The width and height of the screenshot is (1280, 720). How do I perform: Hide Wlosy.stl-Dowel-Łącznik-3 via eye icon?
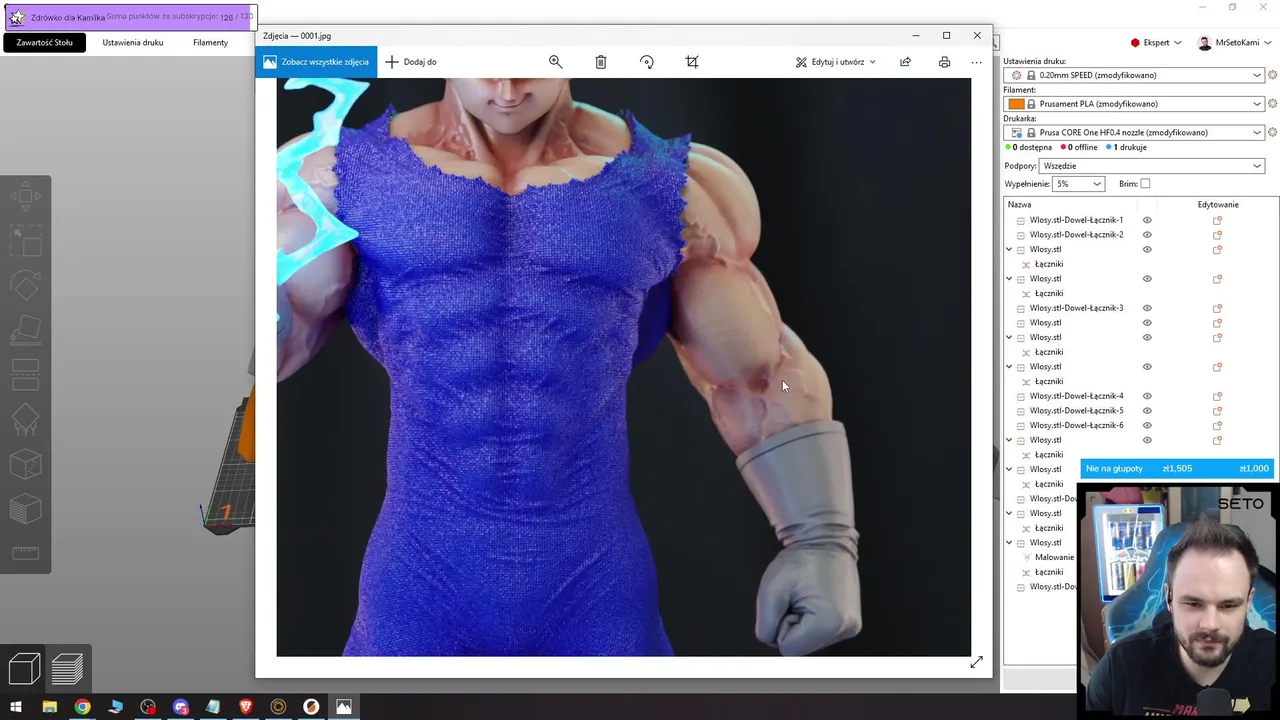point(1147,308)
